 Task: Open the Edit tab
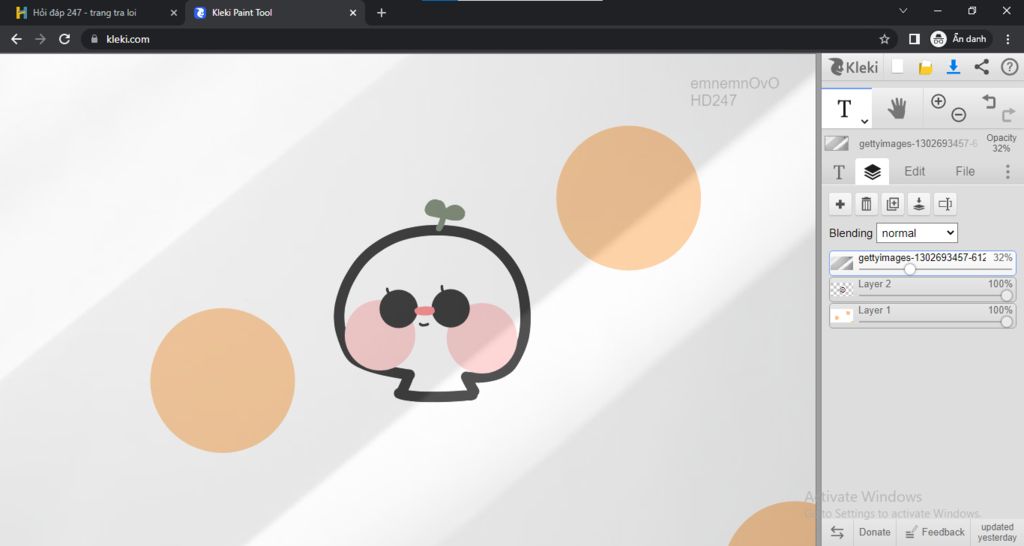914,171
